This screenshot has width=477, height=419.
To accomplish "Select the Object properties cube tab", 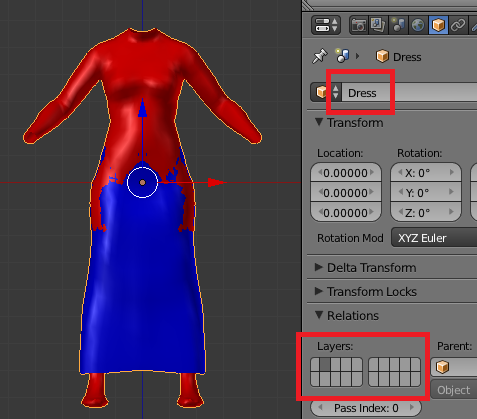I will click(x=438, y=25).
